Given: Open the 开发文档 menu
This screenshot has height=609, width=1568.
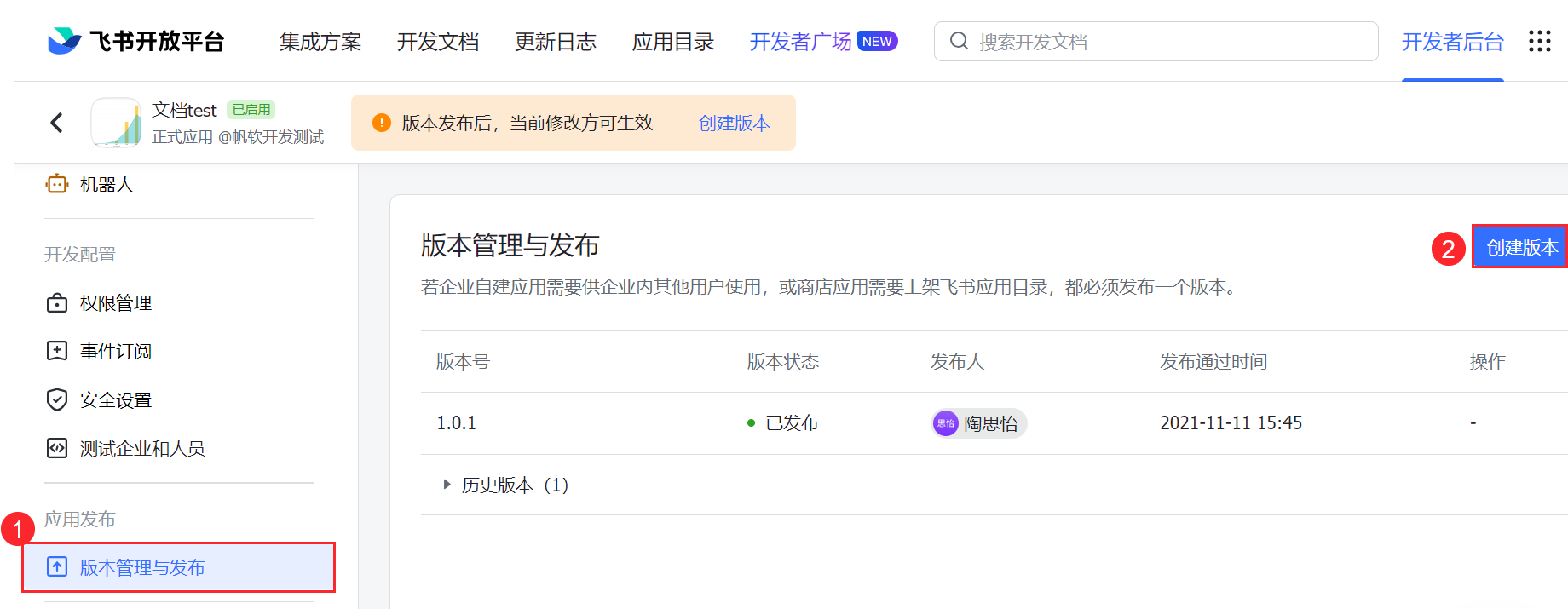Looking at the screenshot, I should click(438, 42).
